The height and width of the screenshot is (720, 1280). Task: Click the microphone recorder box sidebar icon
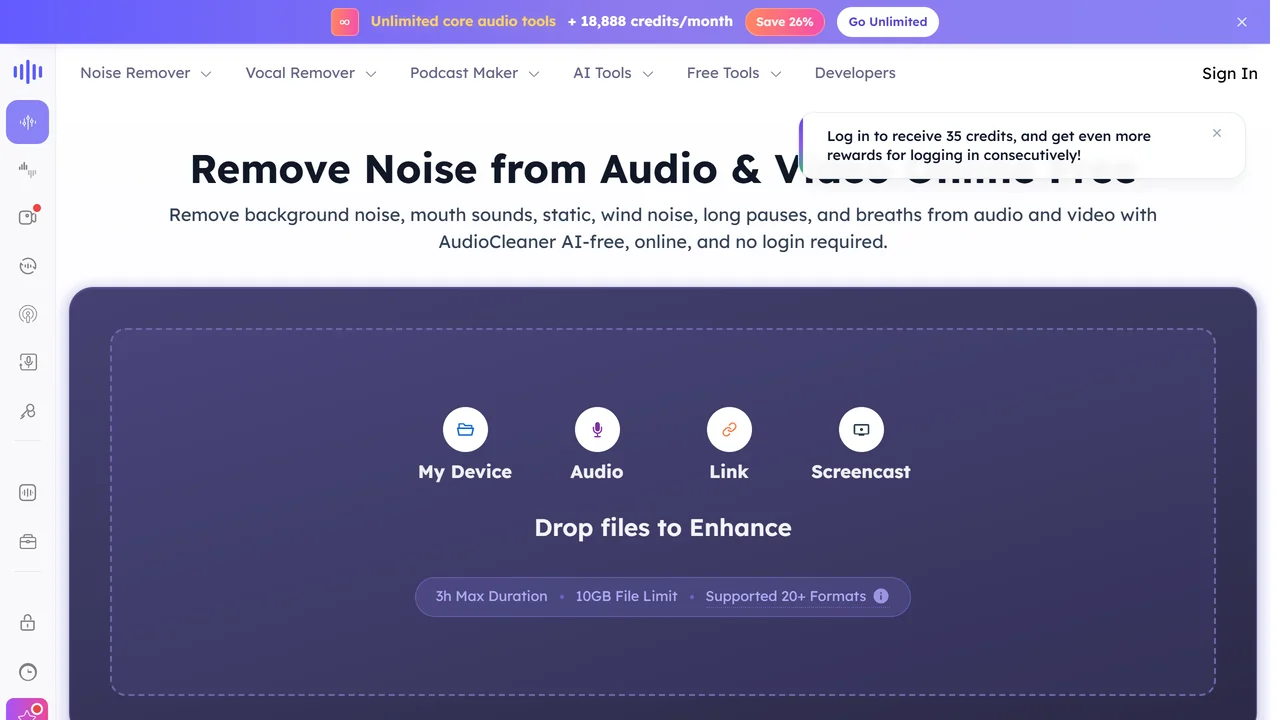28,362
